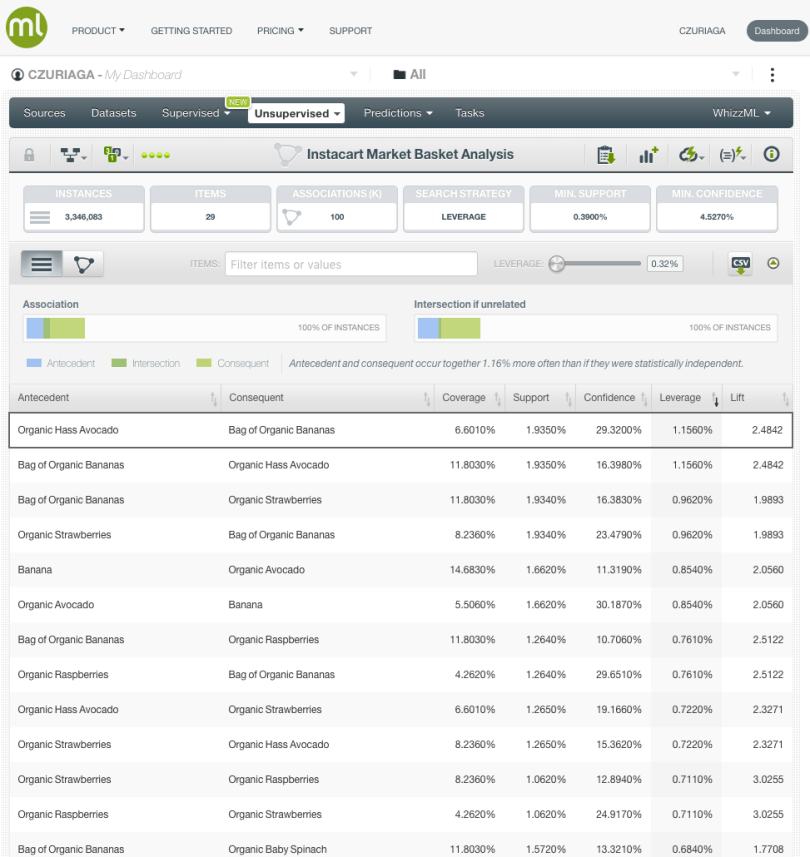Image resolution: width=810 pixels, height=857 pixels.
Task: Open the Unsupervised menu
Action: 296,113
